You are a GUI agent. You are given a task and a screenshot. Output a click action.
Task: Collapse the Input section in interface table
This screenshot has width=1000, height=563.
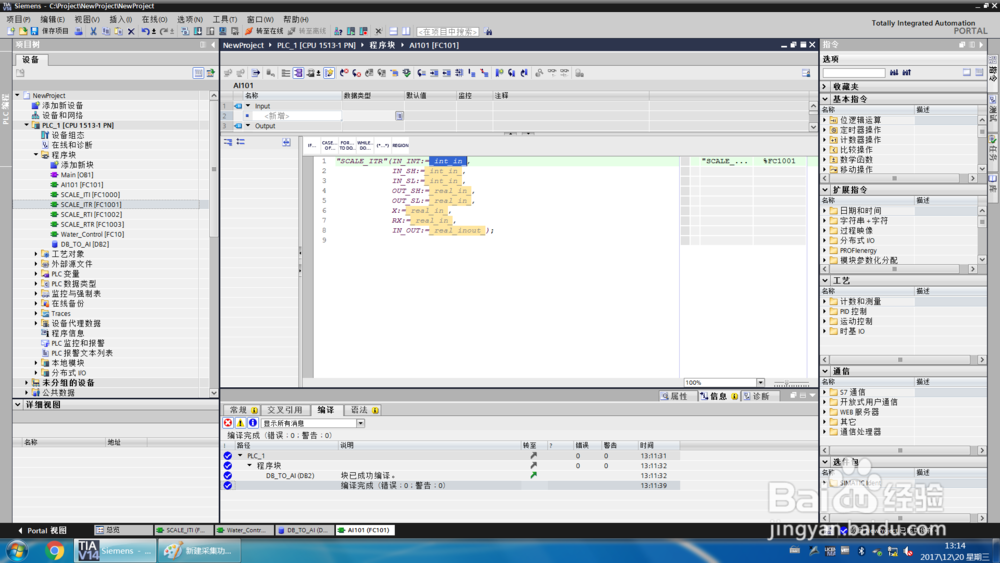click(248, 106)
